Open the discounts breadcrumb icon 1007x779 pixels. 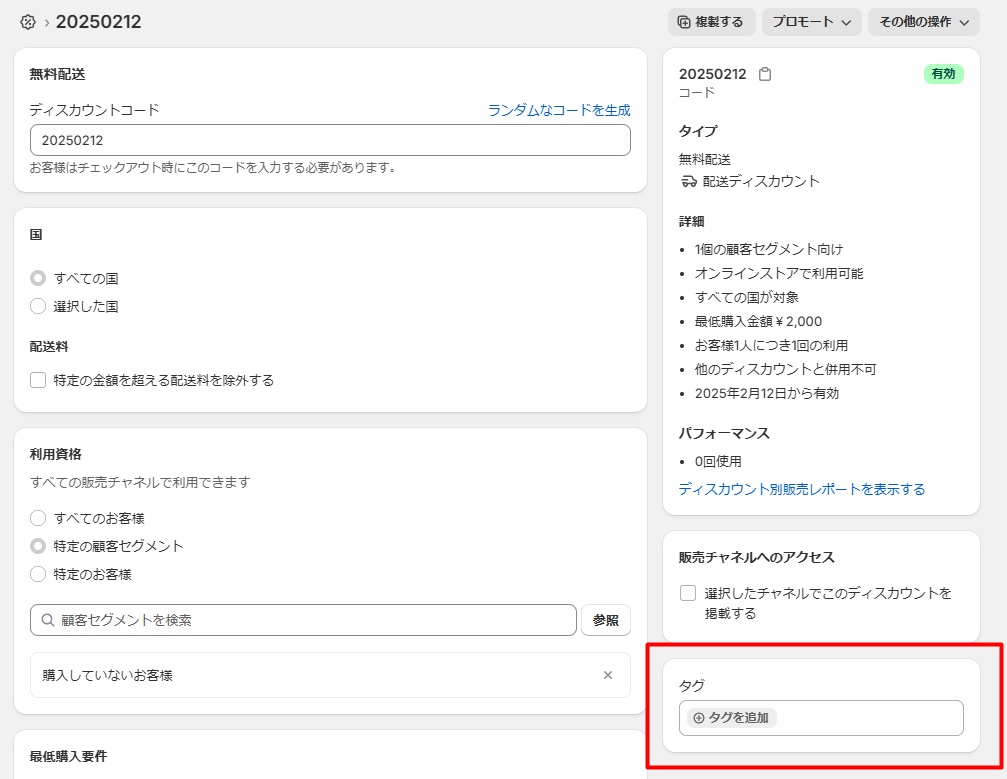click(x=28, y=22)
